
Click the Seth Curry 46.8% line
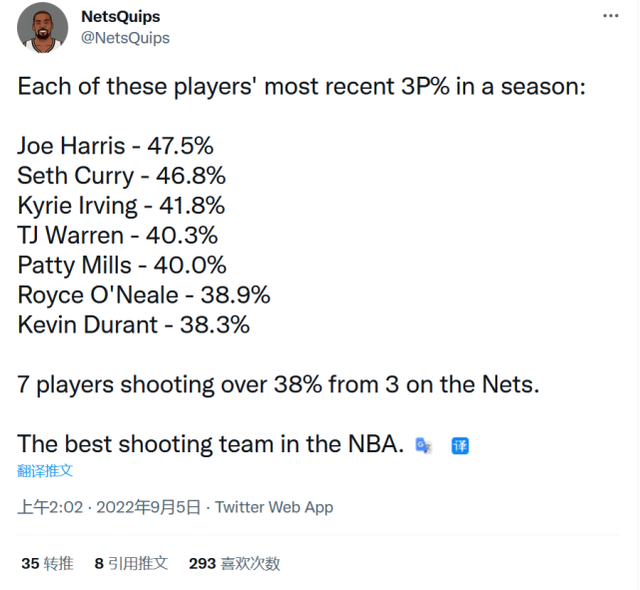(121, 176)
